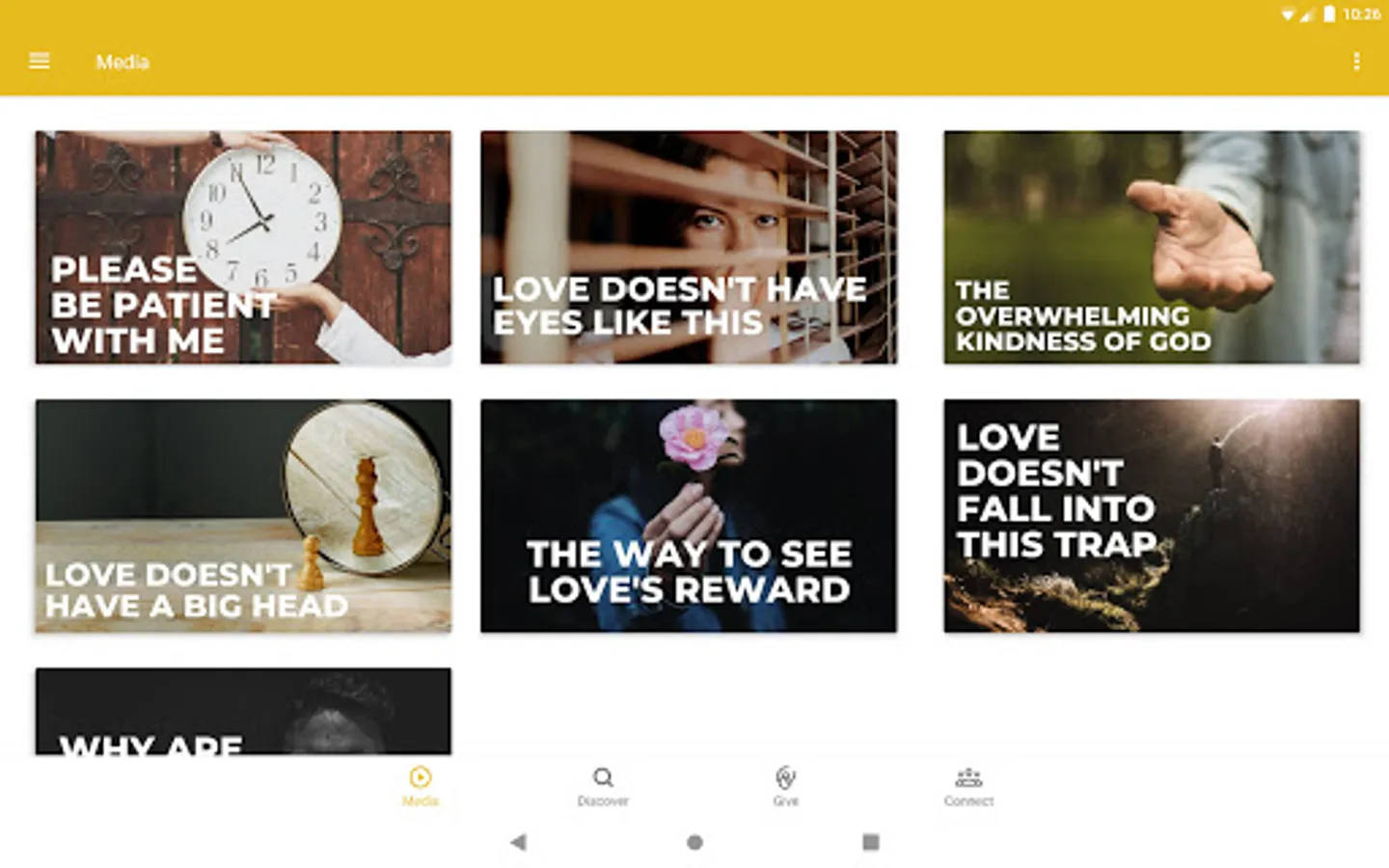Open 'The Way to See Love's Reward'
1389x868 pixels.
[689, 516]
